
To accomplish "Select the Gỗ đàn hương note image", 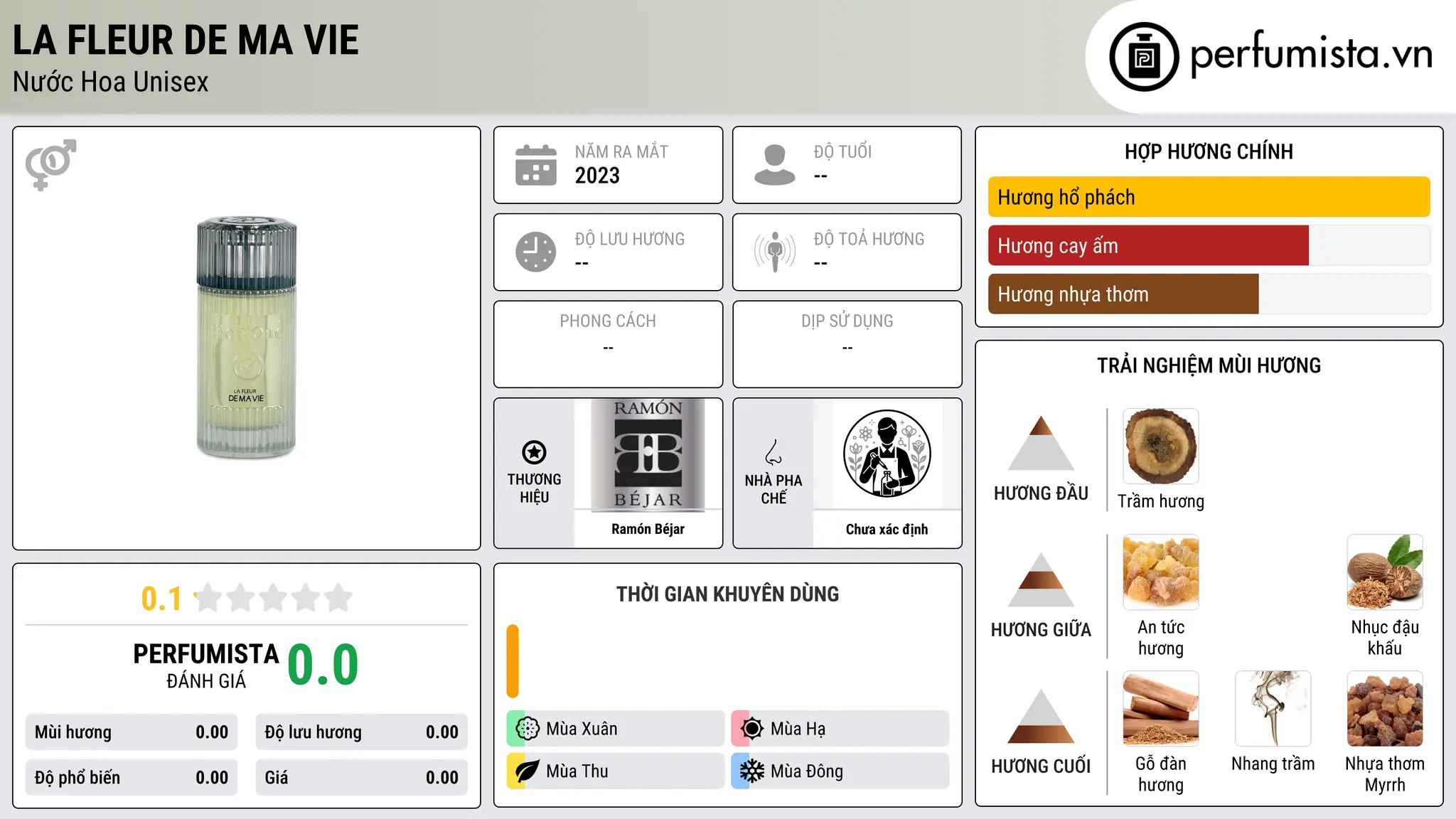I will (1161, 709).
